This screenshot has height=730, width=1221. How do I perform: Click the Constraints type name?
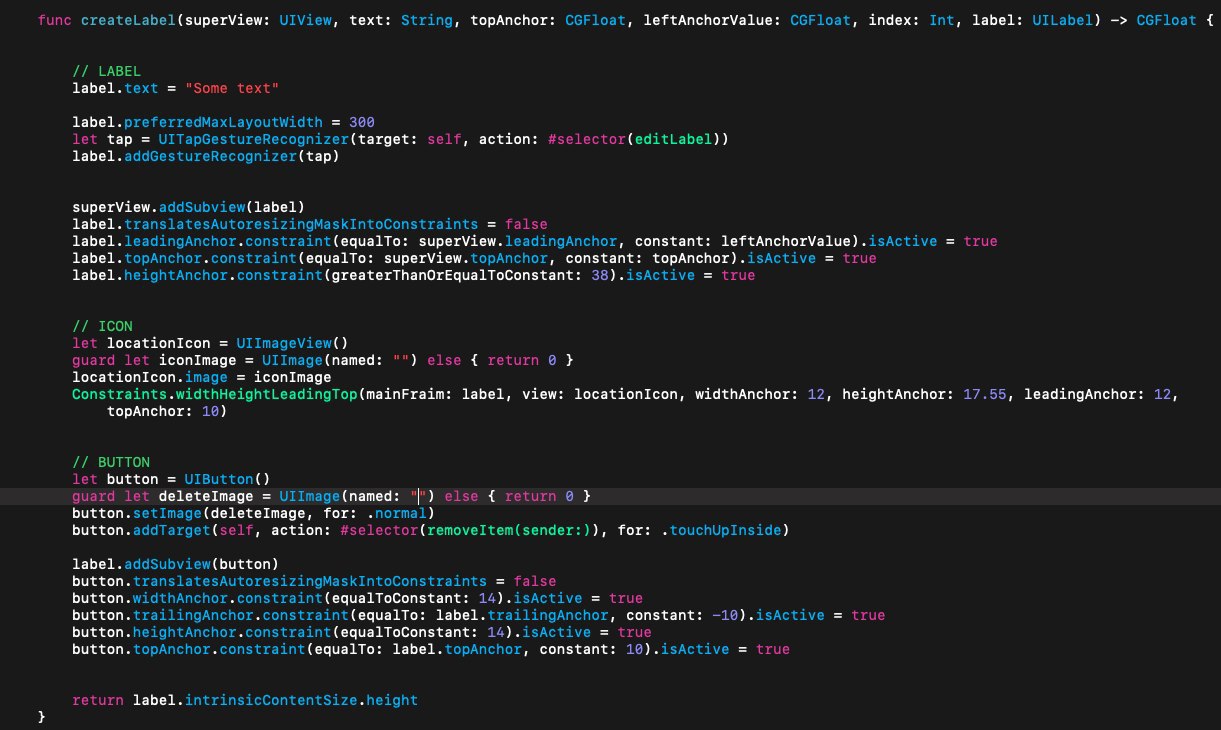coord(119,394)
